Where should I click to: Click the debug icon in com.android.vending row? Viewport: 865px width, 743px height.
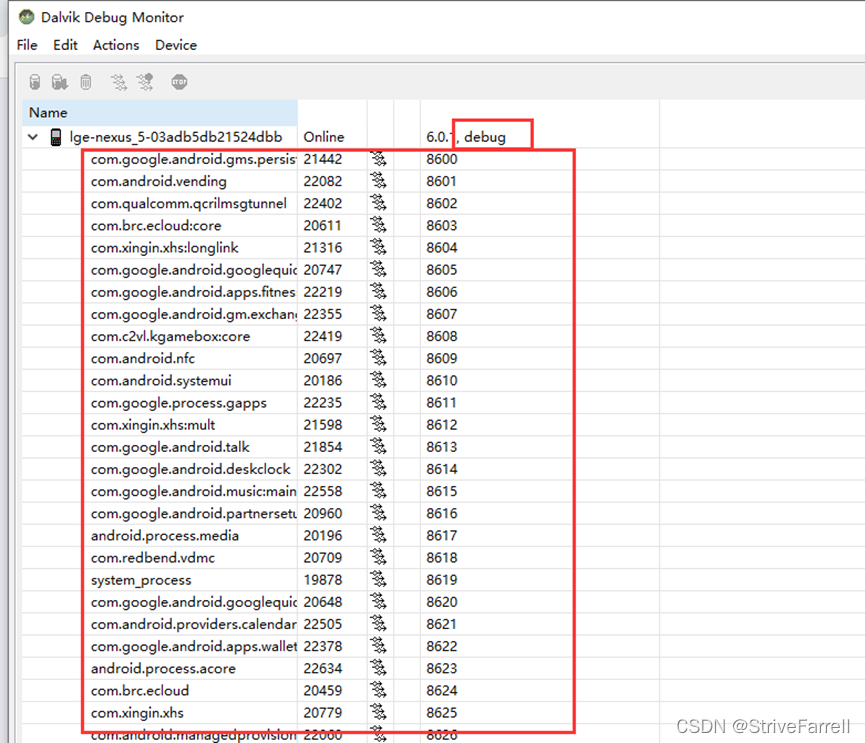[x=378, y=181]
